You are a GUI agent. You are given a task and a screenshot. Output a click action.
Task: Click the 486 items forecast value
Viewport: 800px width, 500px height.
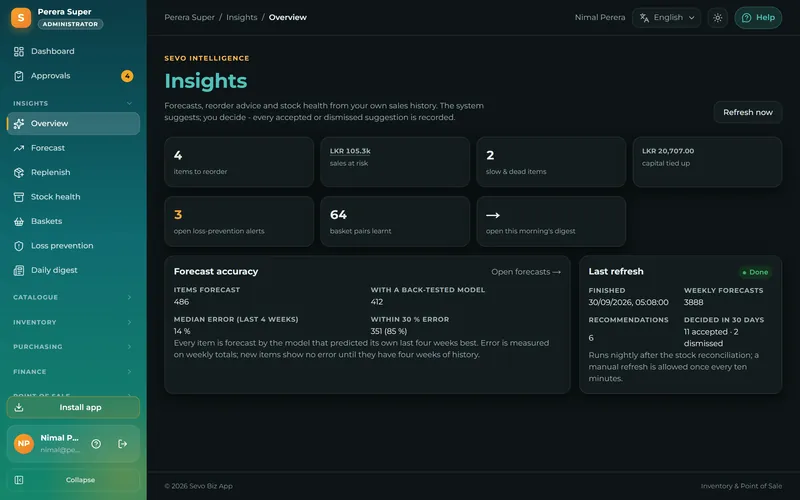click(x=181, y=302)
